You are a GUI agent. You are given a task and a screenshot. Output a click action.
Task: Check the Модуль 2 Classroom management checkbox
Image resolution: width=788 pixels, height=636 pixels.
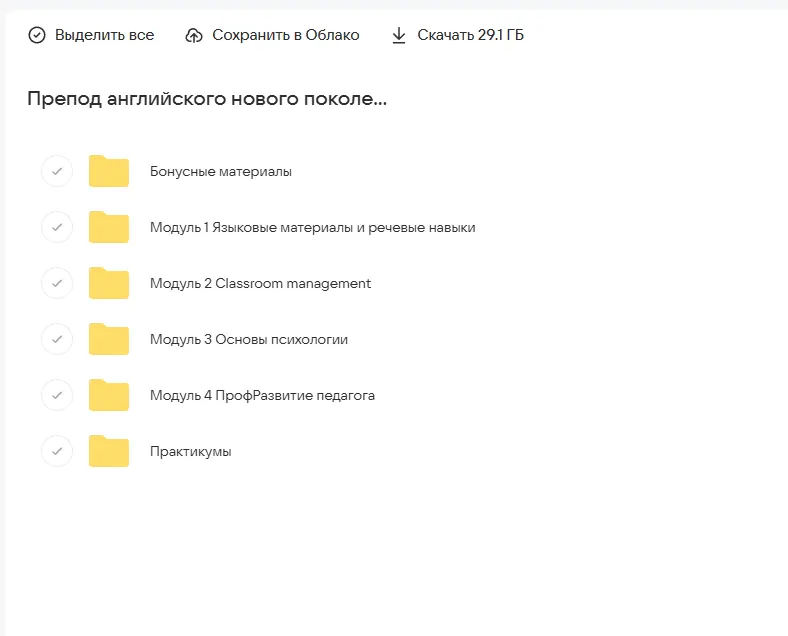(57, 284)
